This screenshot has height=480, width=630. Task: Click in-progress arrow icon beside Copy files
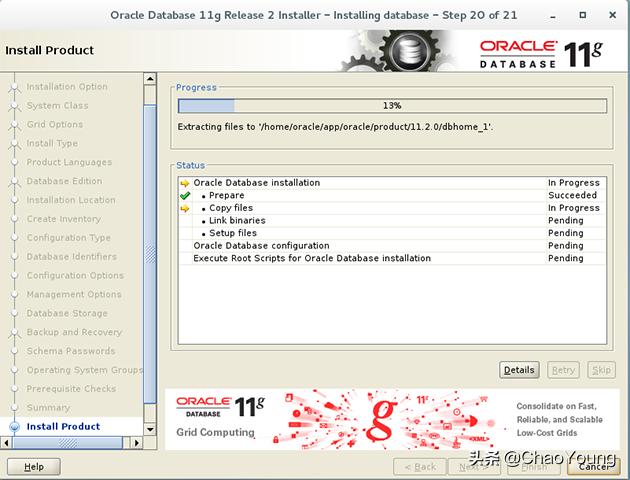pyautogui.click(x=185, y=208)
